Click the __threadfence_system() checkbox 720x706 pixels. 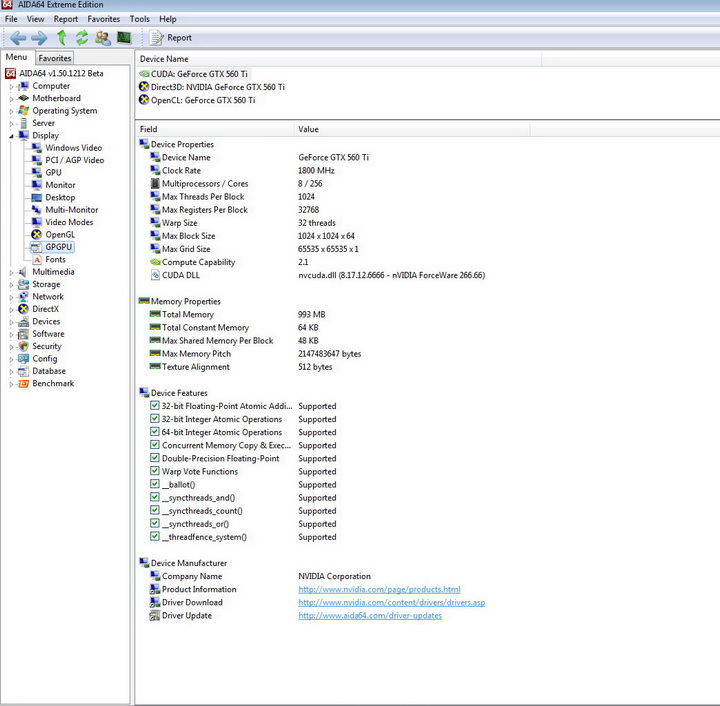click(x=155, y=537)
